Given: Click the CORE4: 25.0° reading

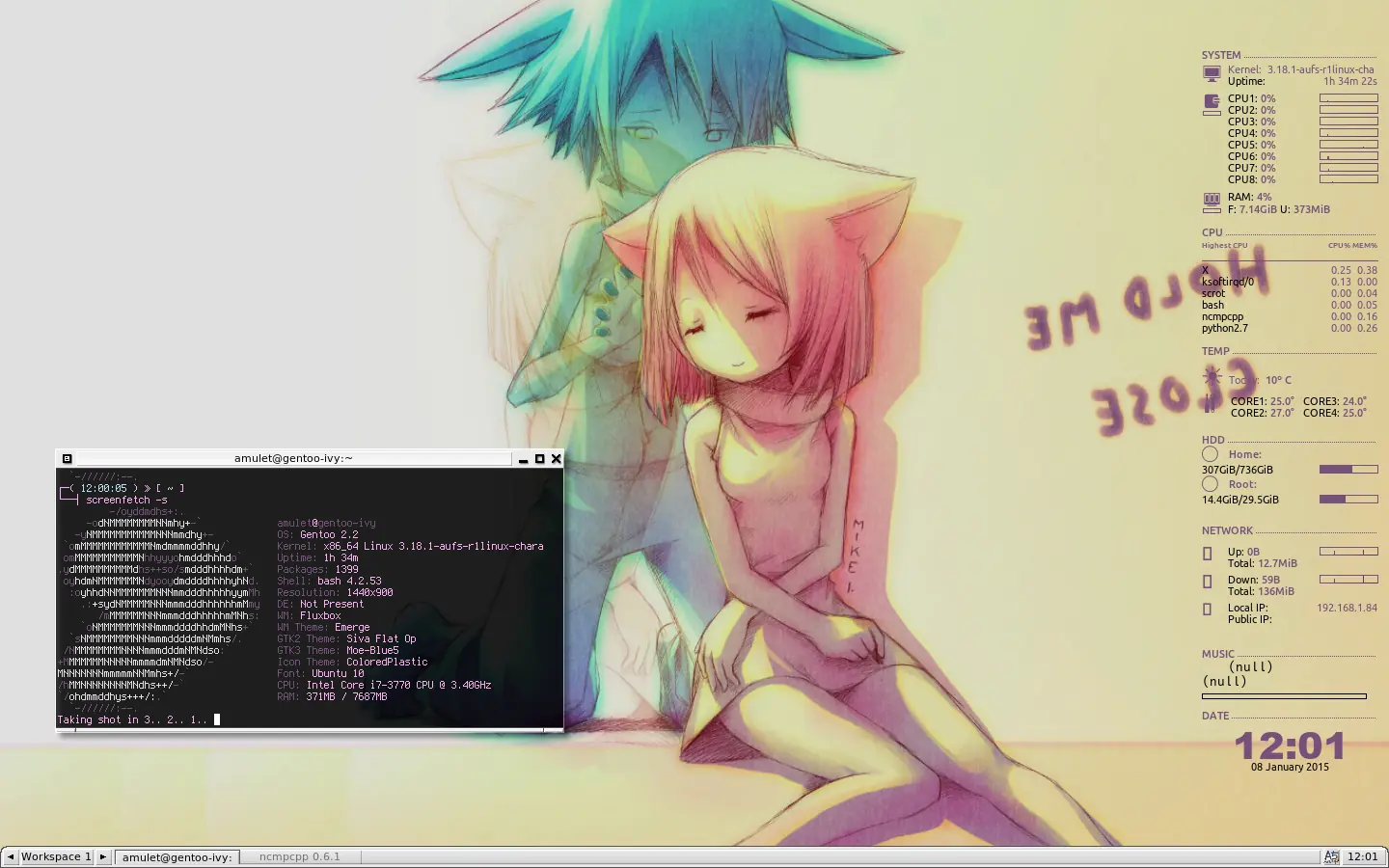Looking at the screenshot, I should [x=1335, y=413].
